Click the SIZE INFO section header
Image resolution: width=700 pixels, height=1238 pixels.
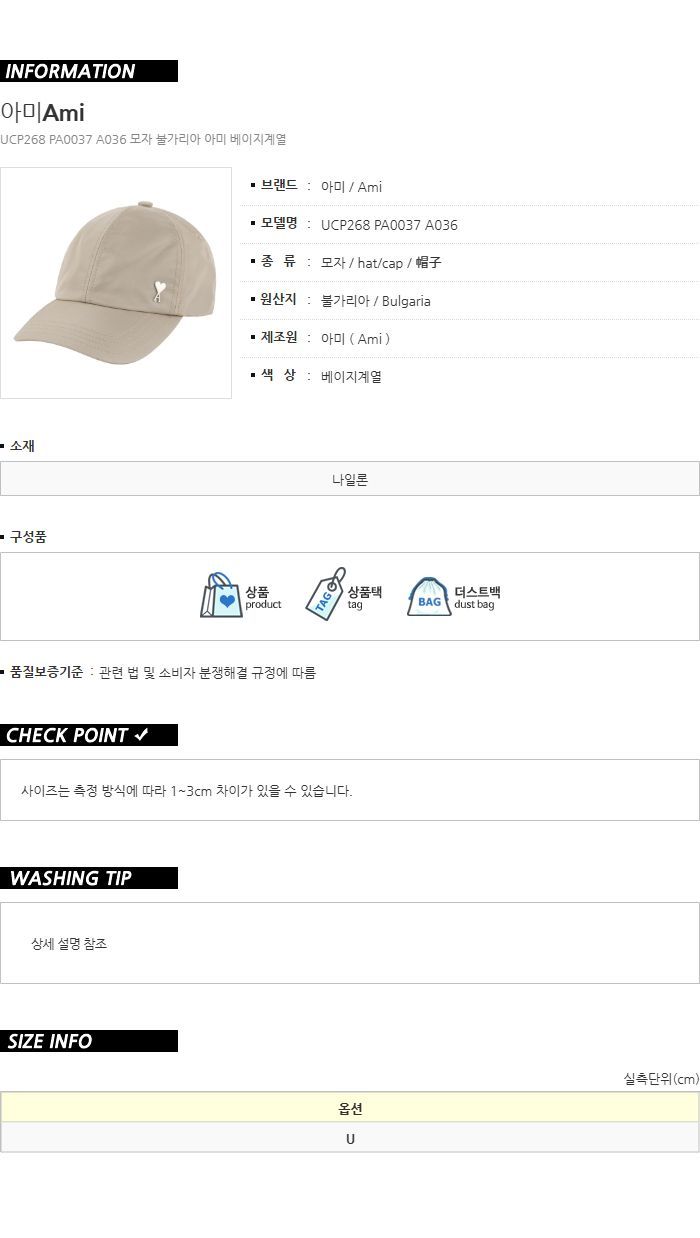pos(89,1041)
